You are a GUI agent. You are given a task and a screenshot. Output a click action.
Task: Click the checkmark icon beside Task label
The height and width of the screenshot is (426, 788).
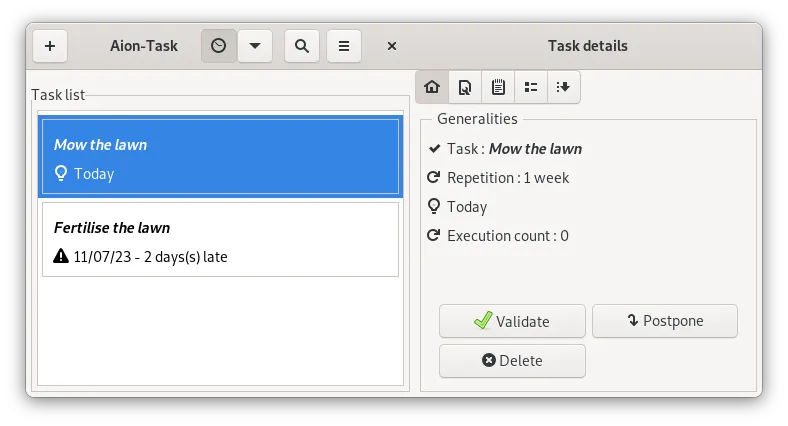[434, 149]
